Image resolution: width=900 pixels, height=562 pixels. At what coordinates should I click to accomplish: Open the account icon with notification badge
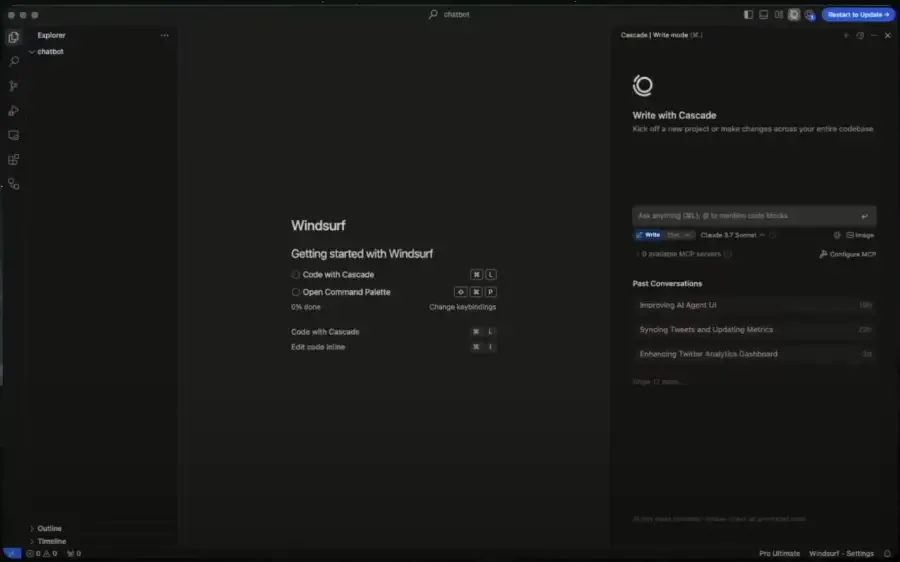click(810, 15)
